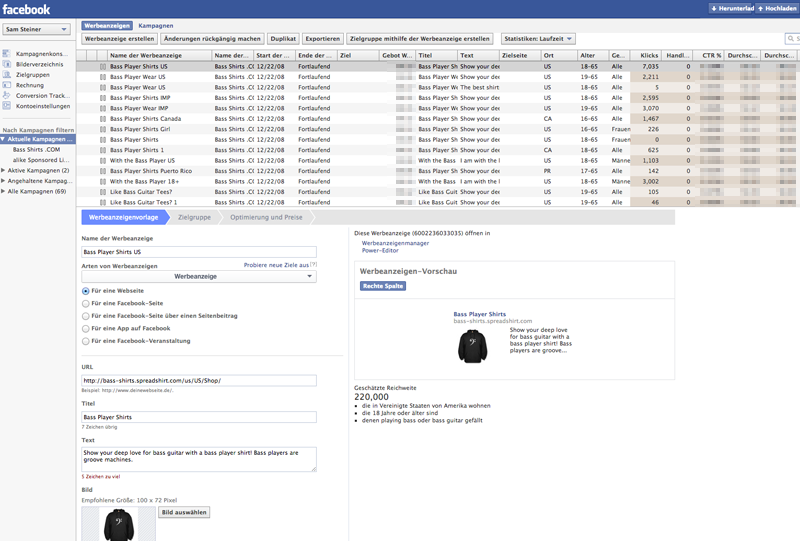
Task: Click the Rechnung sidebar icon
Action: coord(6,85)
